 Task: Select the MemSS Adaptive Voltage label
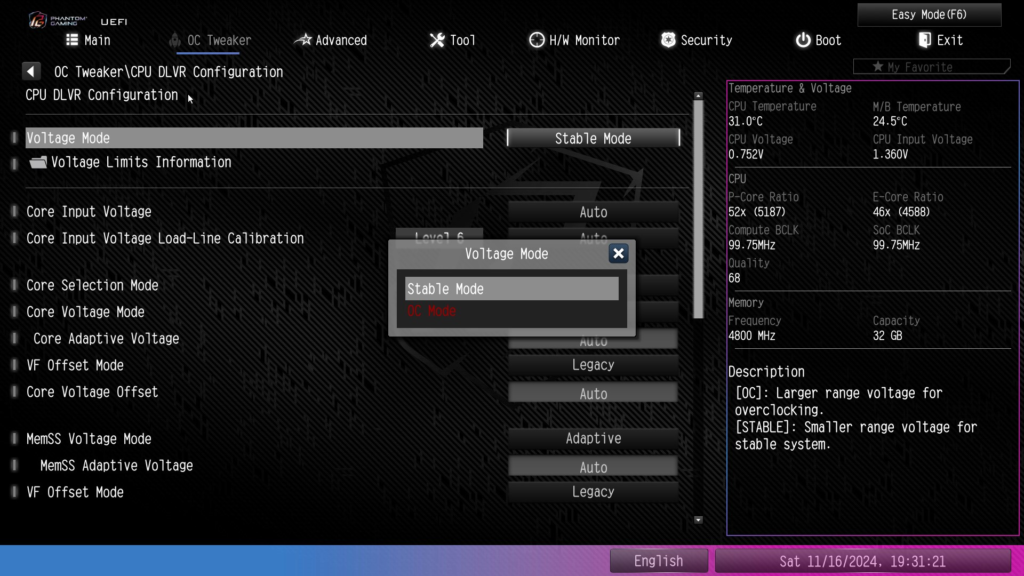(116, 466)
